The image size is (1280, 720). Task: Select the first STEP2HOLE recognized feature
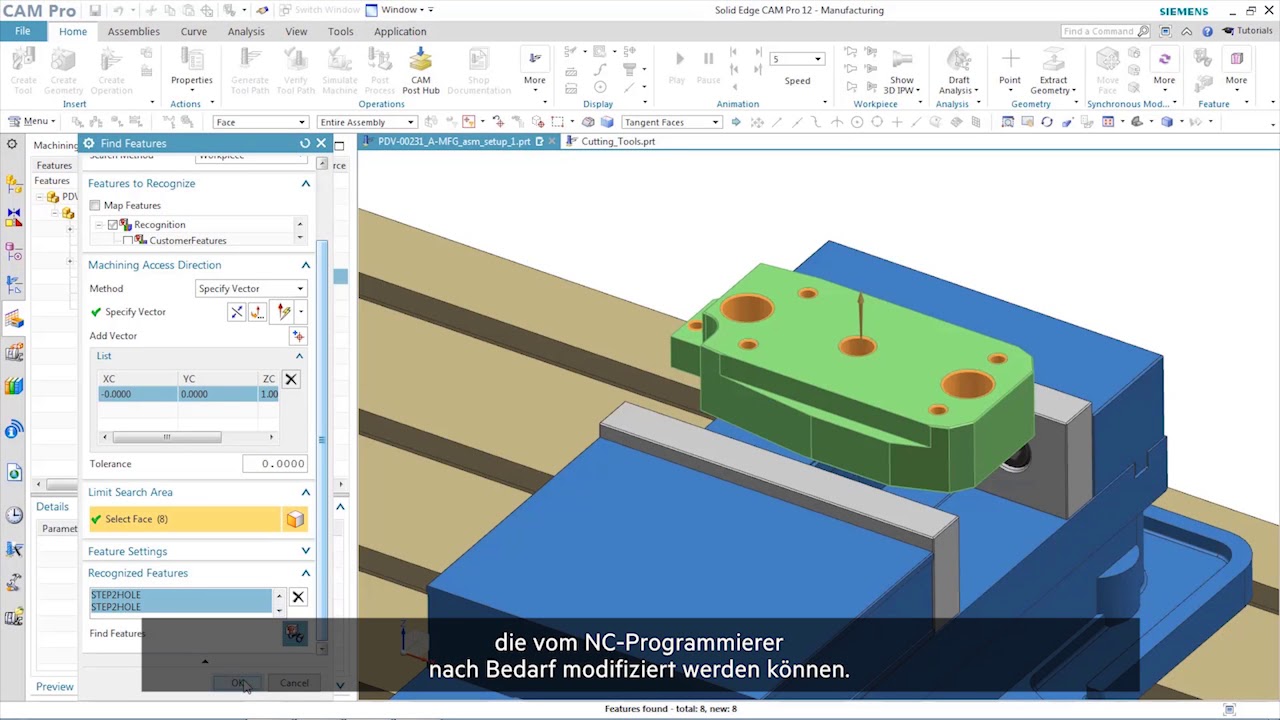coord(181,595)
